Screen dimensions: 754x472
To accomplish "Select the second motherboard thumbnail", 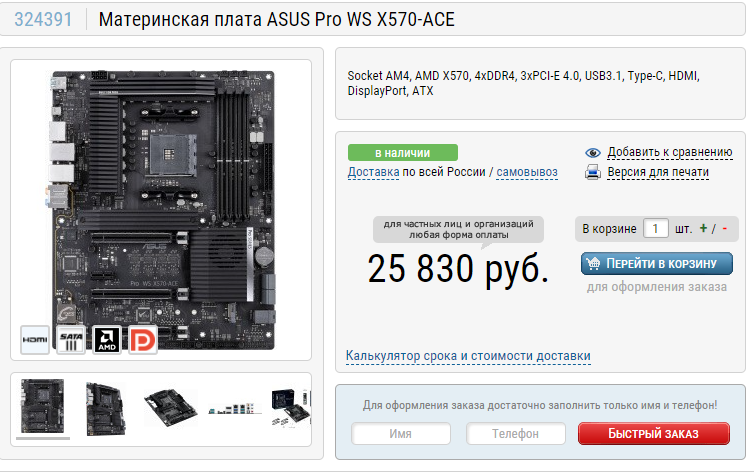I will click(105, 409).
